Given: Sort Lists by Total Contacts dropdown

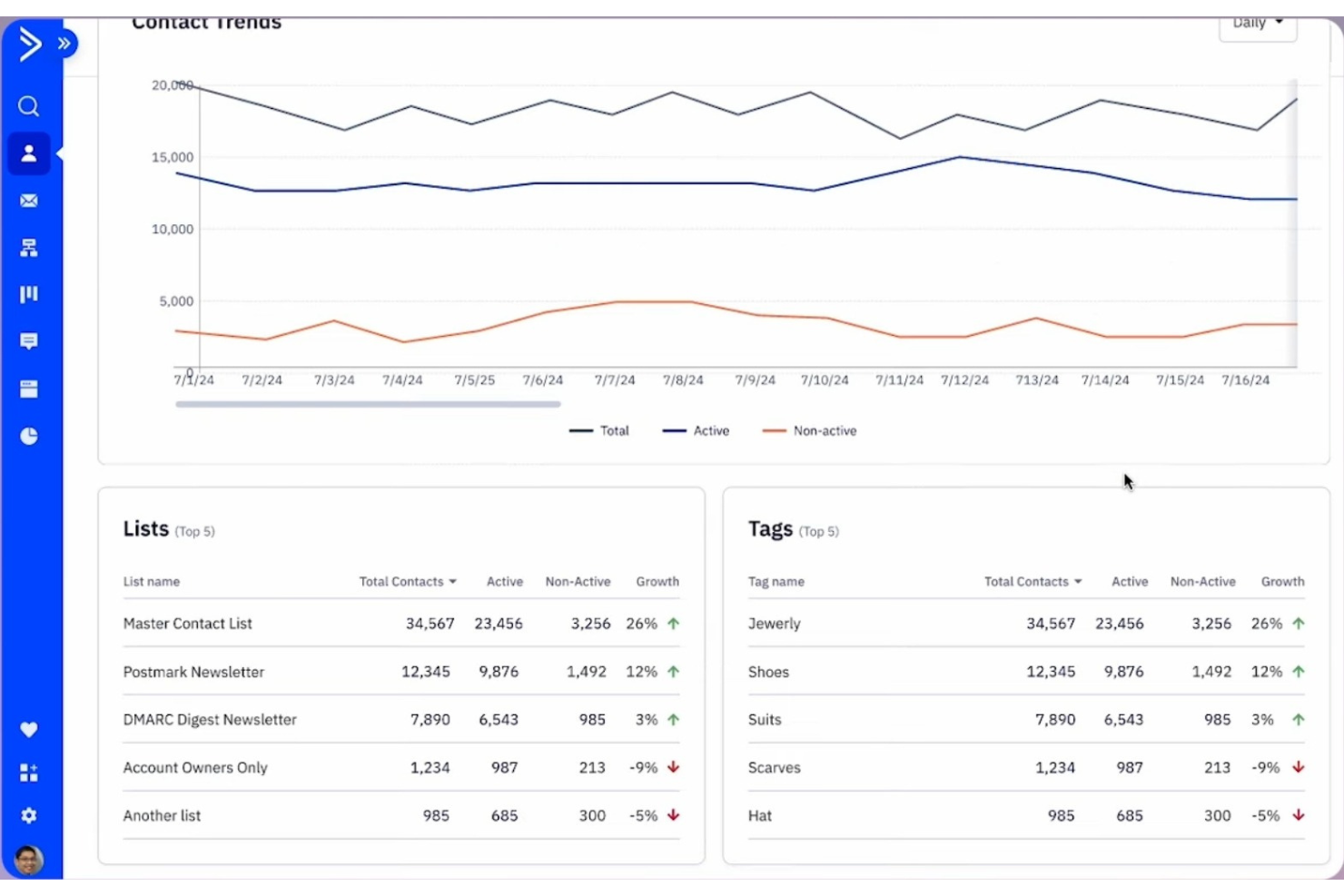Looking at the screenshot, I should [407, 581].
